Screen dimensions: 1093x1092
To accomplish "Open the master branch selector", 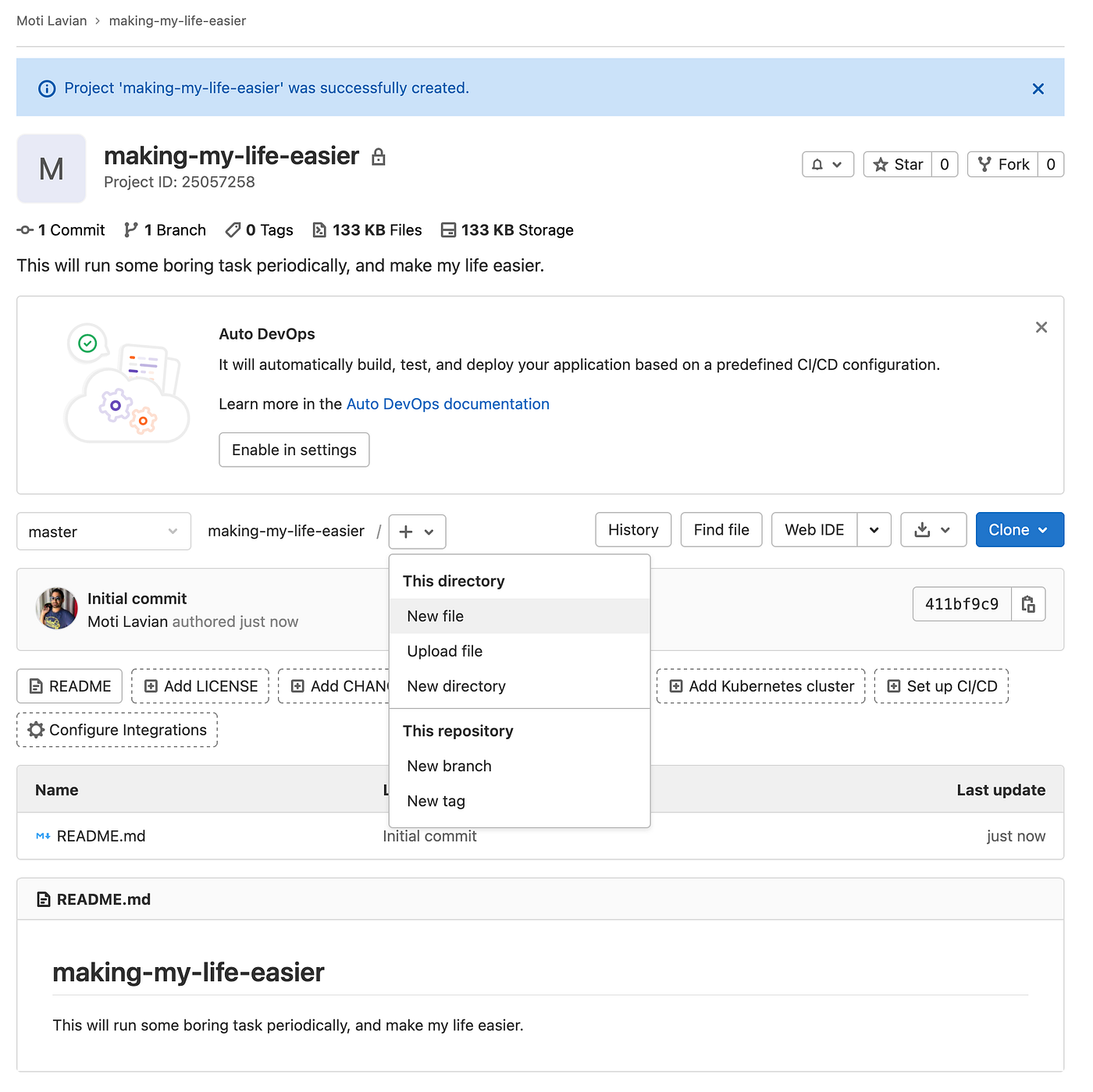I will pyautogui.click(x=104, y=532).
